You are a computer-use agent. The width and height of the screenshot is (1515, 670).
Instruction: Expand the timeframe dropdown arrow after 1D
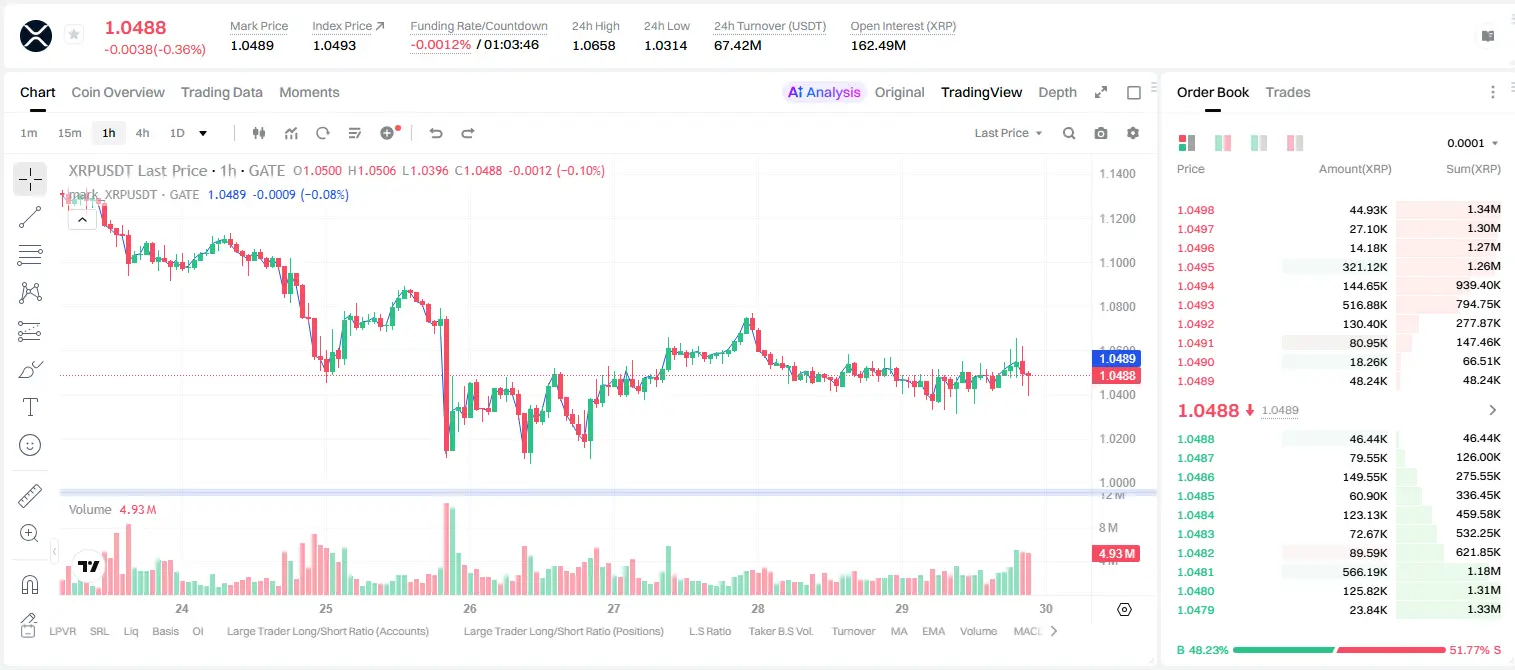coord(203,133)
